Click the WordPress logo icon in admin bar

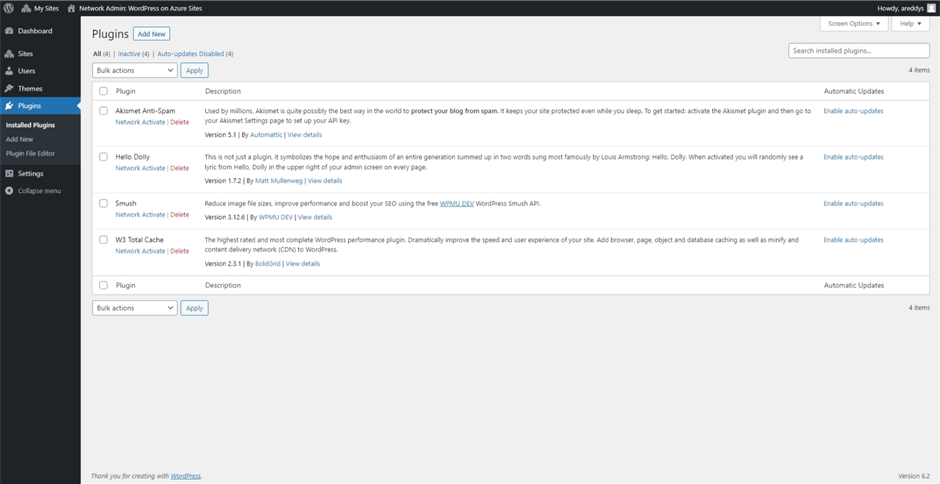pyautogui.click(x=9, y=7)
